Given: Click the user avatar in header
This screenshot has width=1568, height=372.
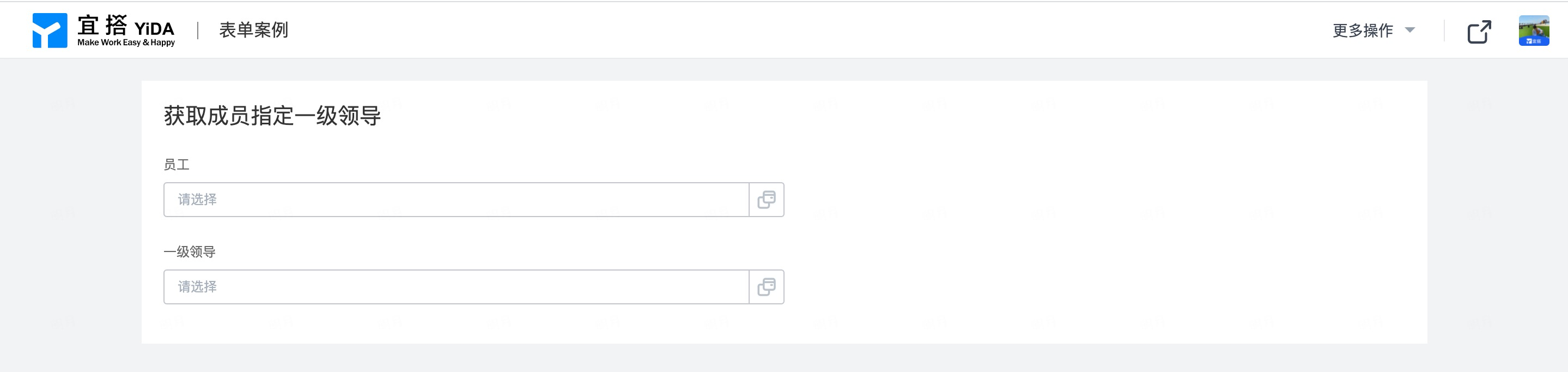Looking at the screenshot, I should (1534, 31).
